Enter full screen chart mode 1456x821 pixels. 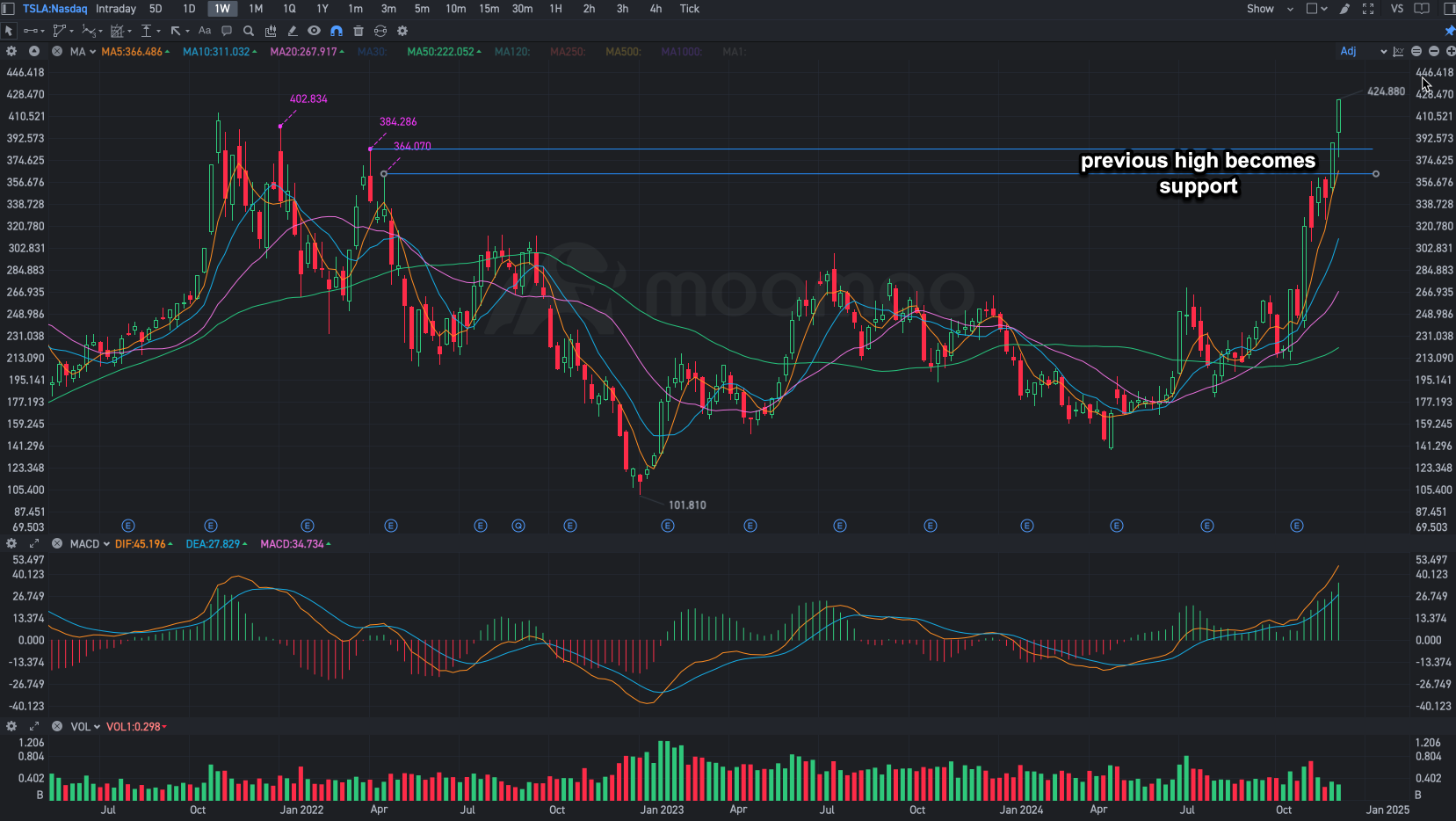tap(1368, 9)
